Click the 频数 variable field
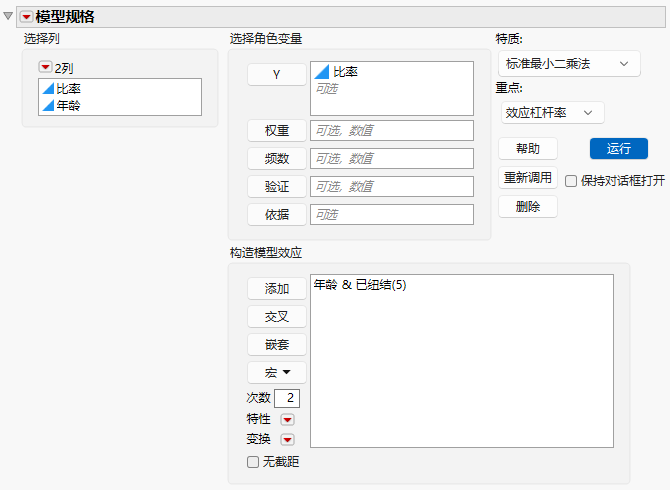 click(392, 159)
